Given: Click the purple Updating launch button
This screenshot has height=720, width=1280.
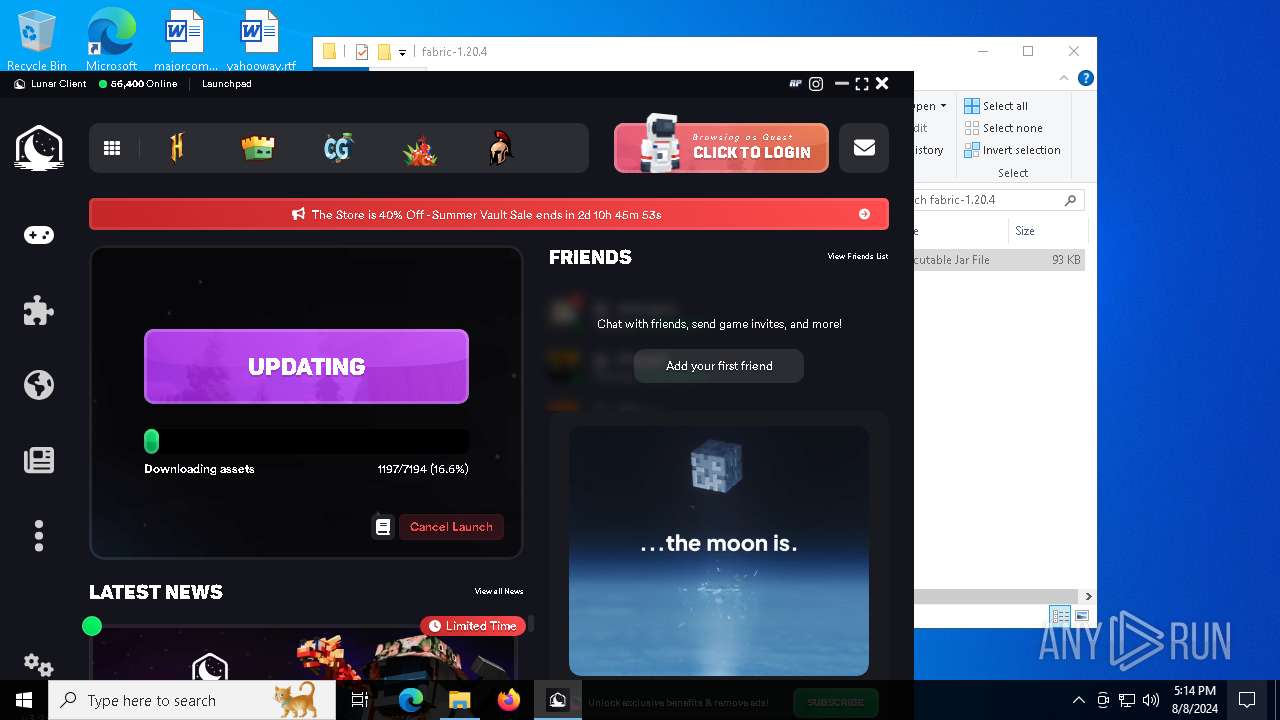Looking at the screenshot, I should click(x=306, y=366).
